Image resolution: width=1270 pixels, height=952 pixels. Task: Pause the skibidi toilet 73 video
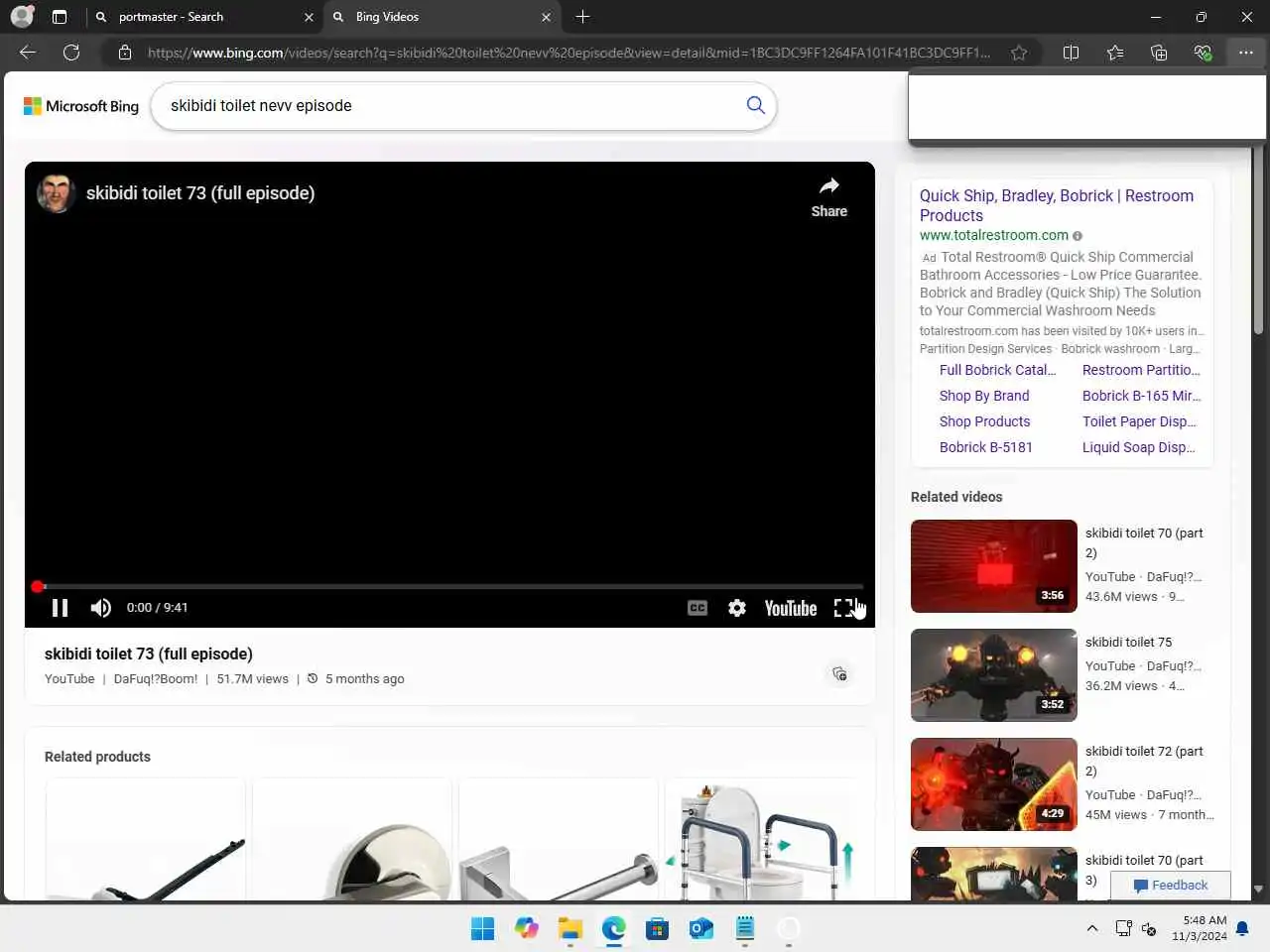pyautogui.click(x=60, y=608)
